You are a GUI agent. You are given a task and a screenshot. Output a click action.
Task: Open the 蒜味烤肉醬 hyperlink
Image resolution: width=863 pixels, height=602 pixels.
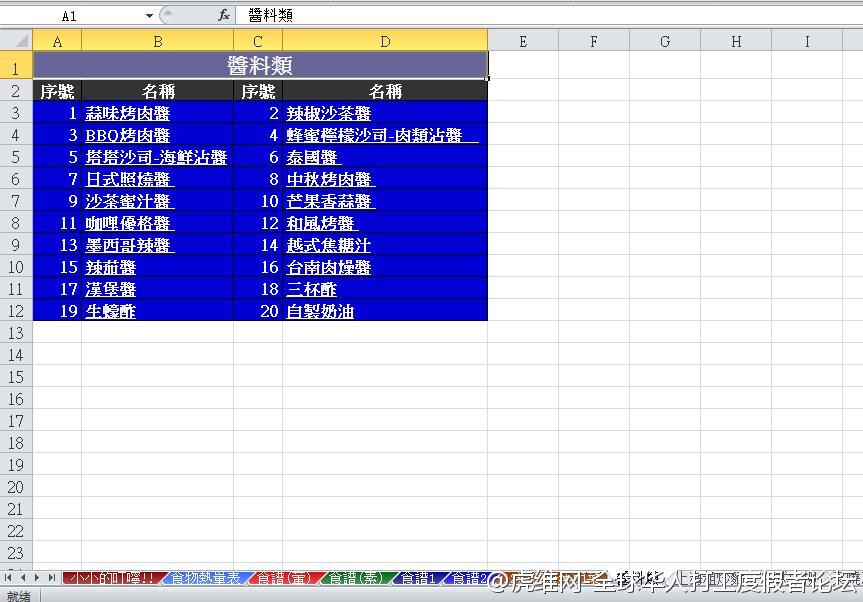pos(128,113)
